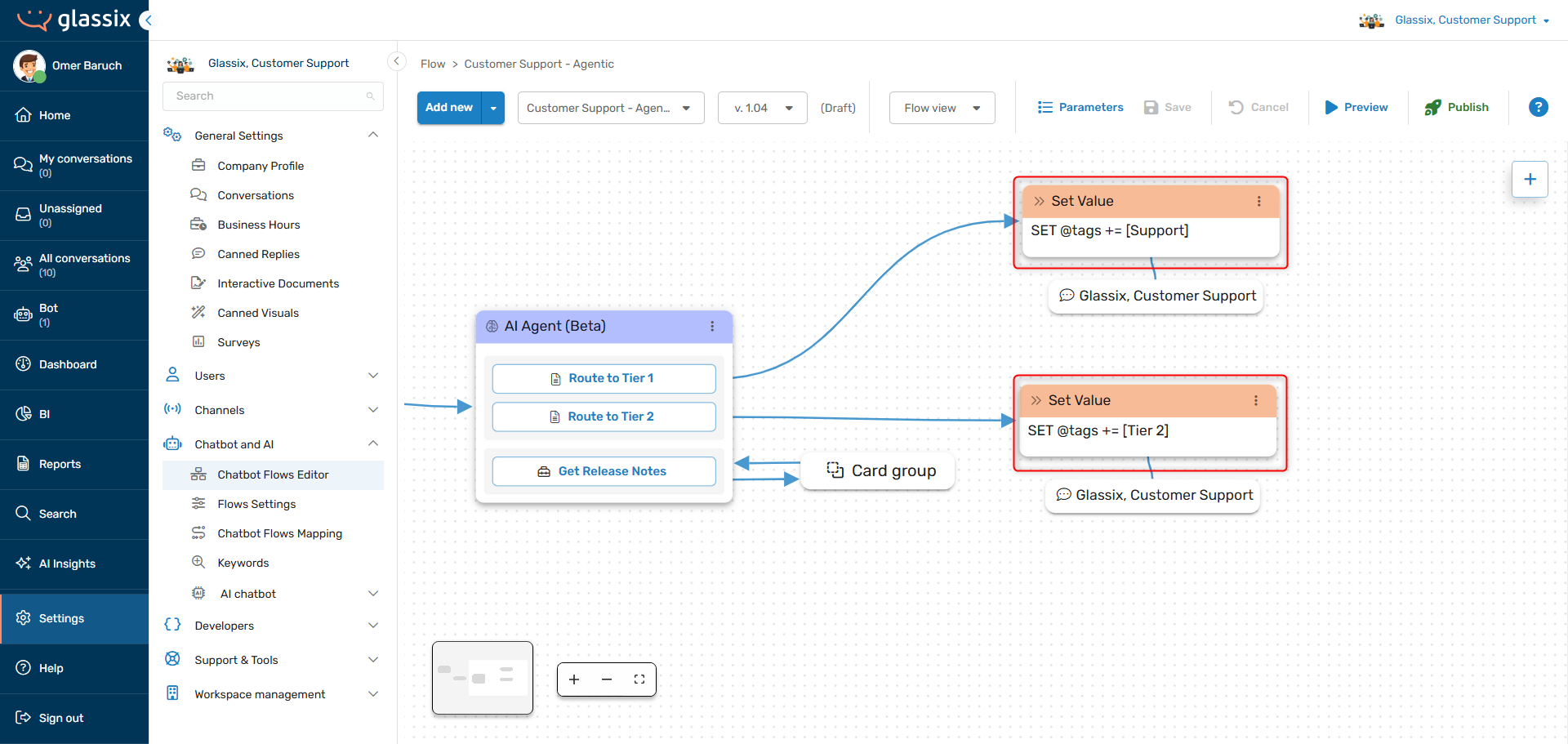
Task: Click the Help question icon in sidebar
Action: tap(24, 668)
